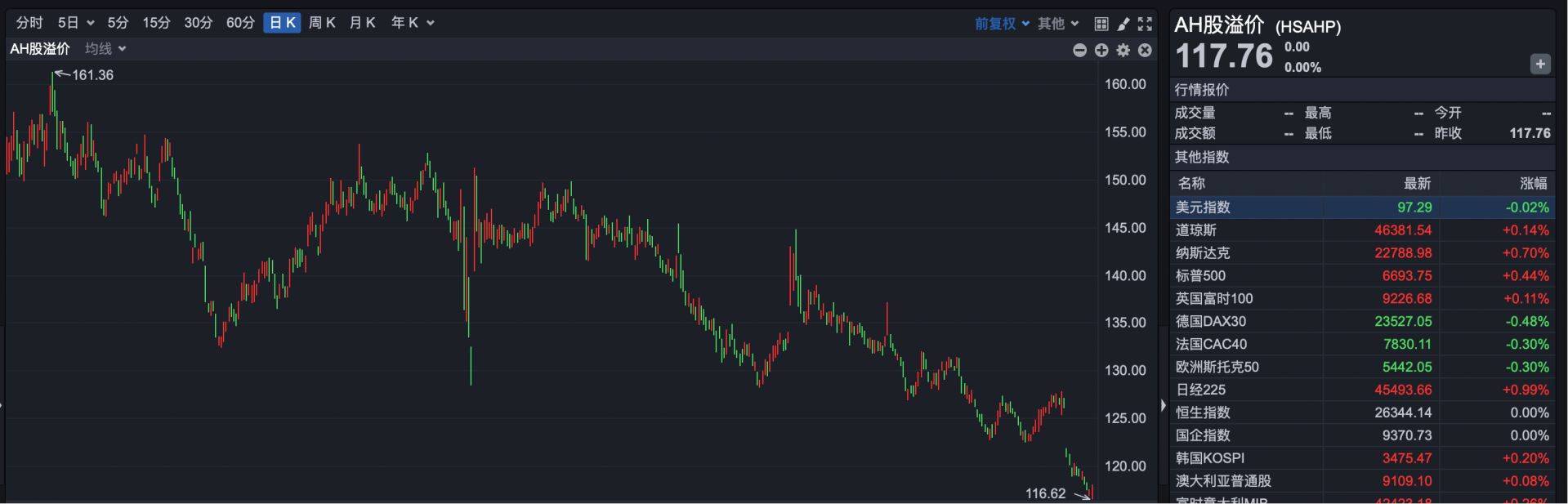Switch to the 分时 intraday tab
The height and width of the screenshot is (504, 1568).
click(29, 23)
